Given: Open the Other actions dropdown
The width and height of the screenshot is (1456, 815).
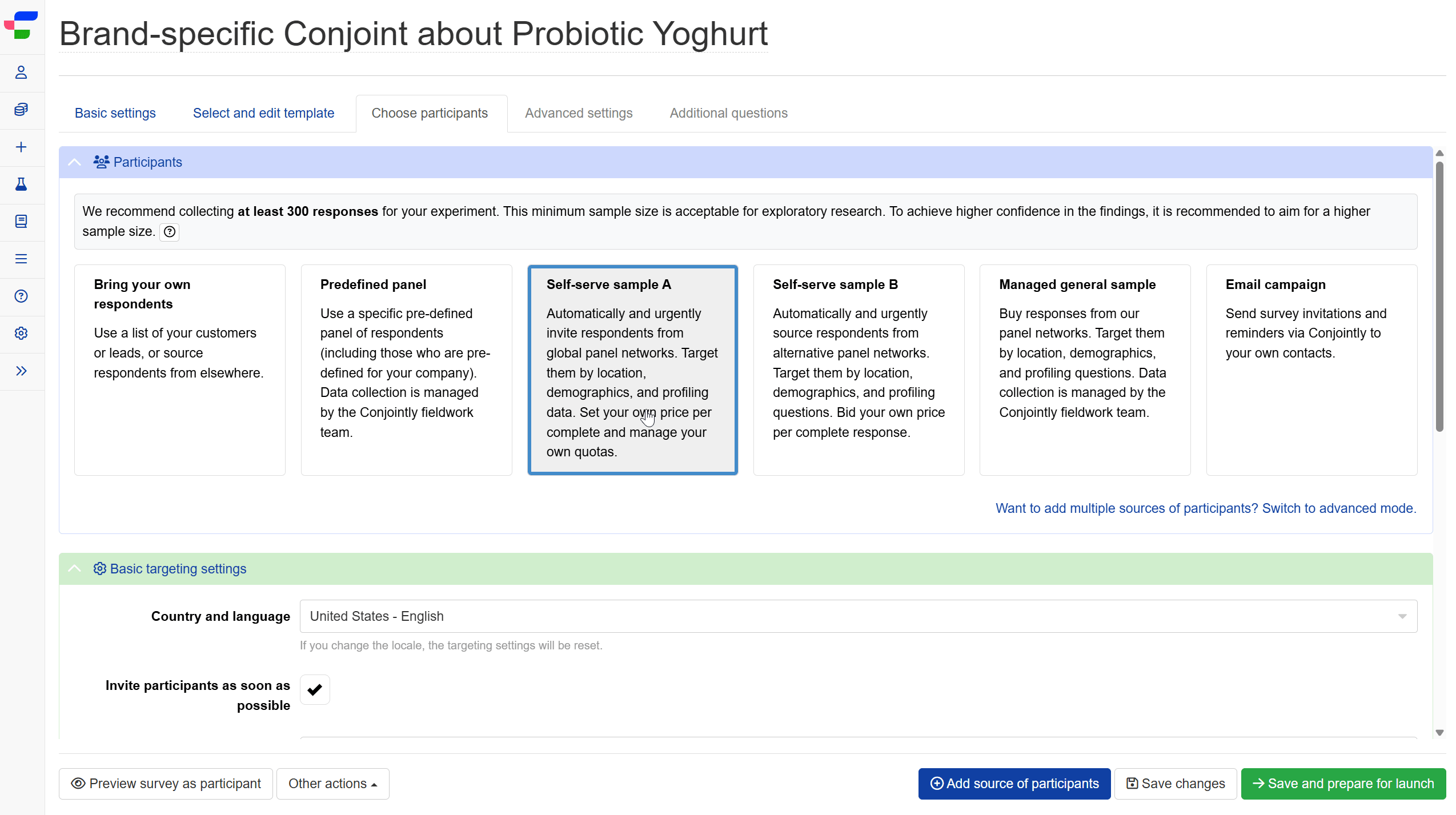Looking at the screenshot, I should point(333,784).
